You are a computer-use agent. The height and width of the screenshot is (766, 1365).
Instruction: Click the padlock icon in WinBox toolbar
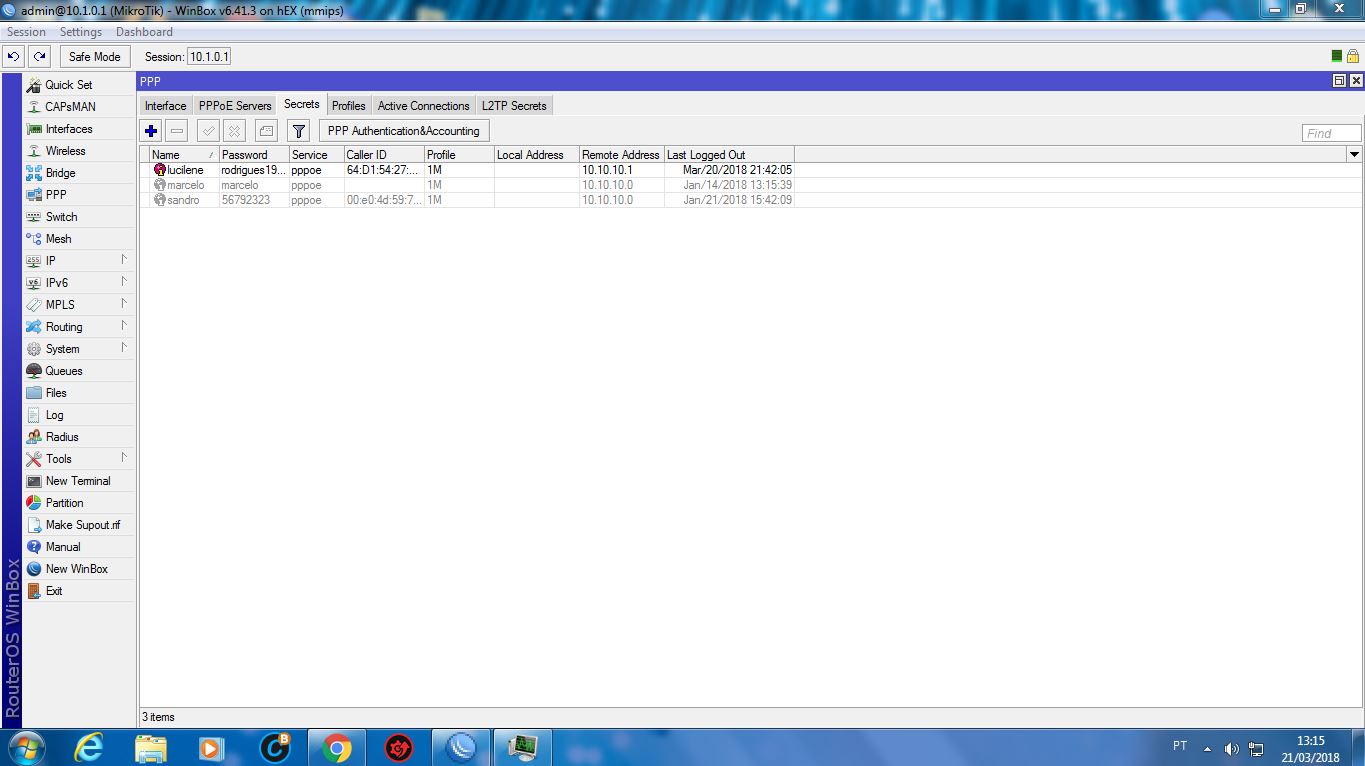click(1353, 57)
